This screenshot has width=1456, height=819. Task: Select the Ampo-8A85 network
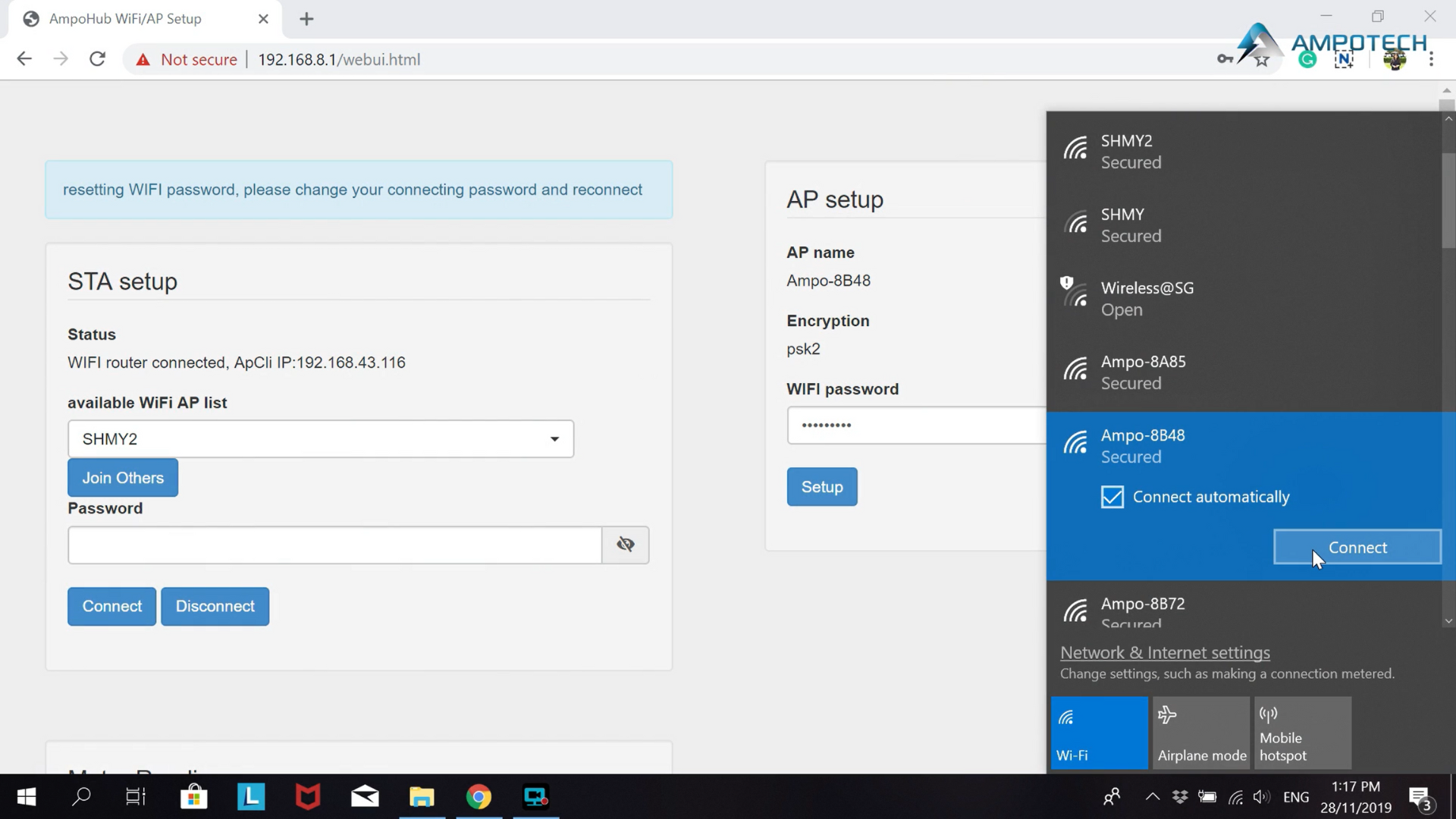click(1244, 372)
